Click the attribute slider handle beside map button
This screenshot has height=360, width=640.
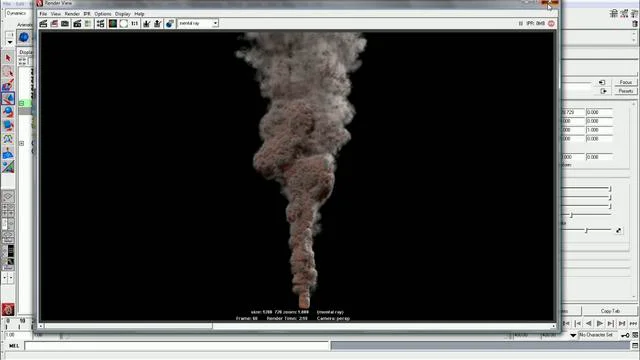coord(586,231)
